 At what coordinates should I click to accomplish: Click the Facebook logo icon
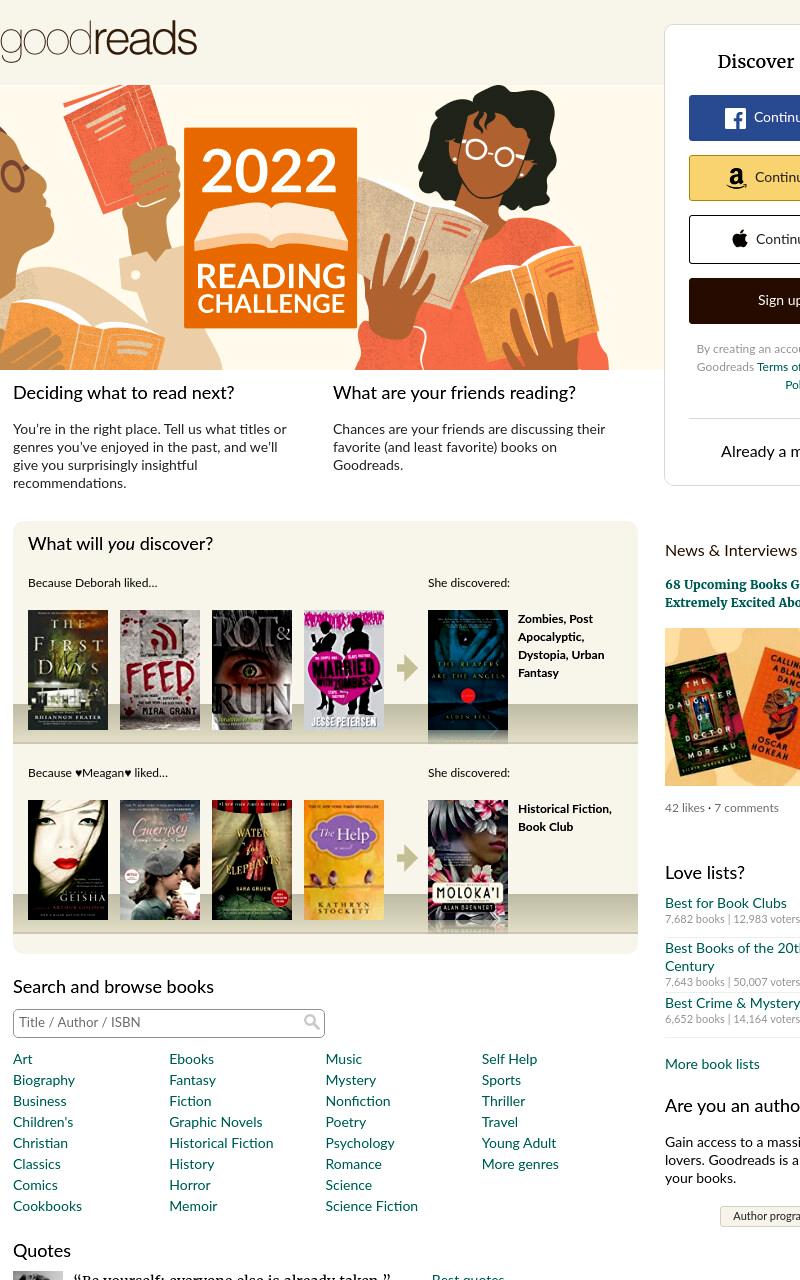(735, 118)
